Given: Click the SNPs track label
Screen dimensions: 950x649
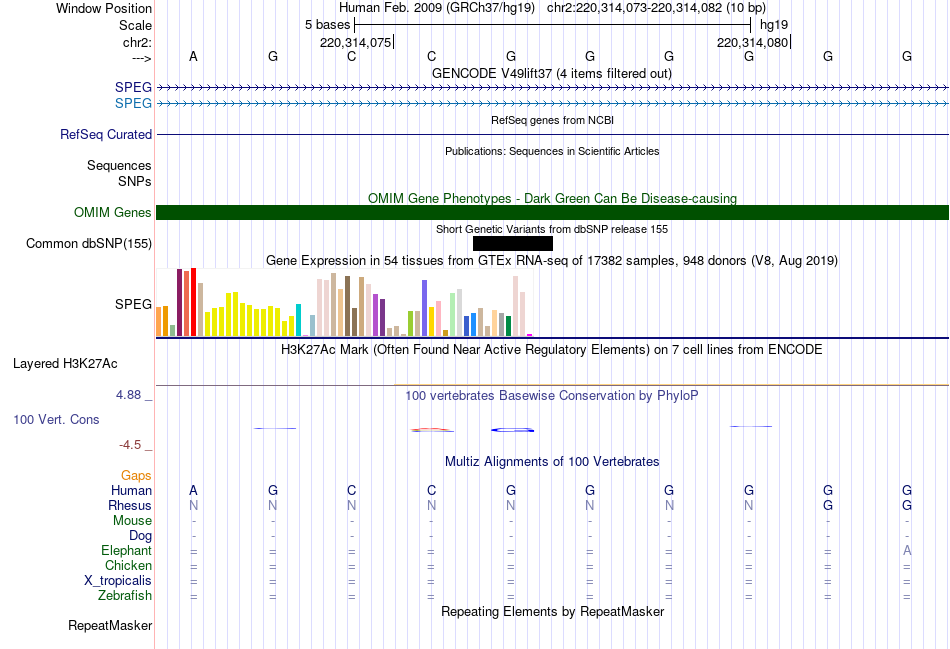Looking at the screenshot, I should click(x=135, y=181).
